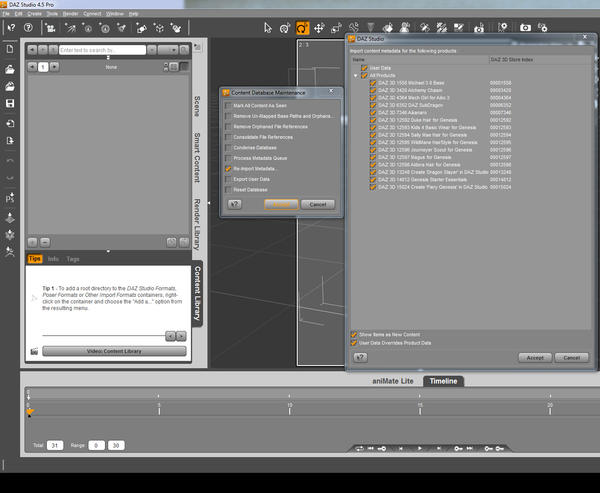600x493 pixels.
Task: Click the Render camera icon in toolbar
Action: [x=525, y=28]
